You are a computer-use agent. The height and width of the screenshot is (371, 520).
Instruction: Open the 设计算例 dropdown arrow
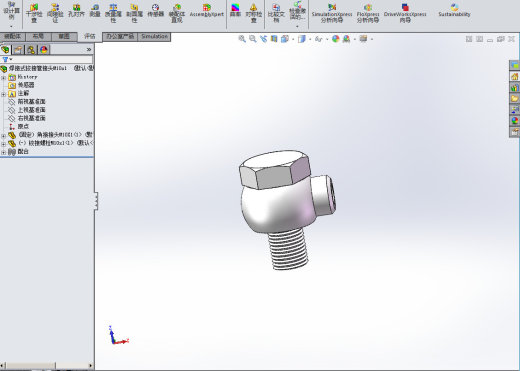11,26
